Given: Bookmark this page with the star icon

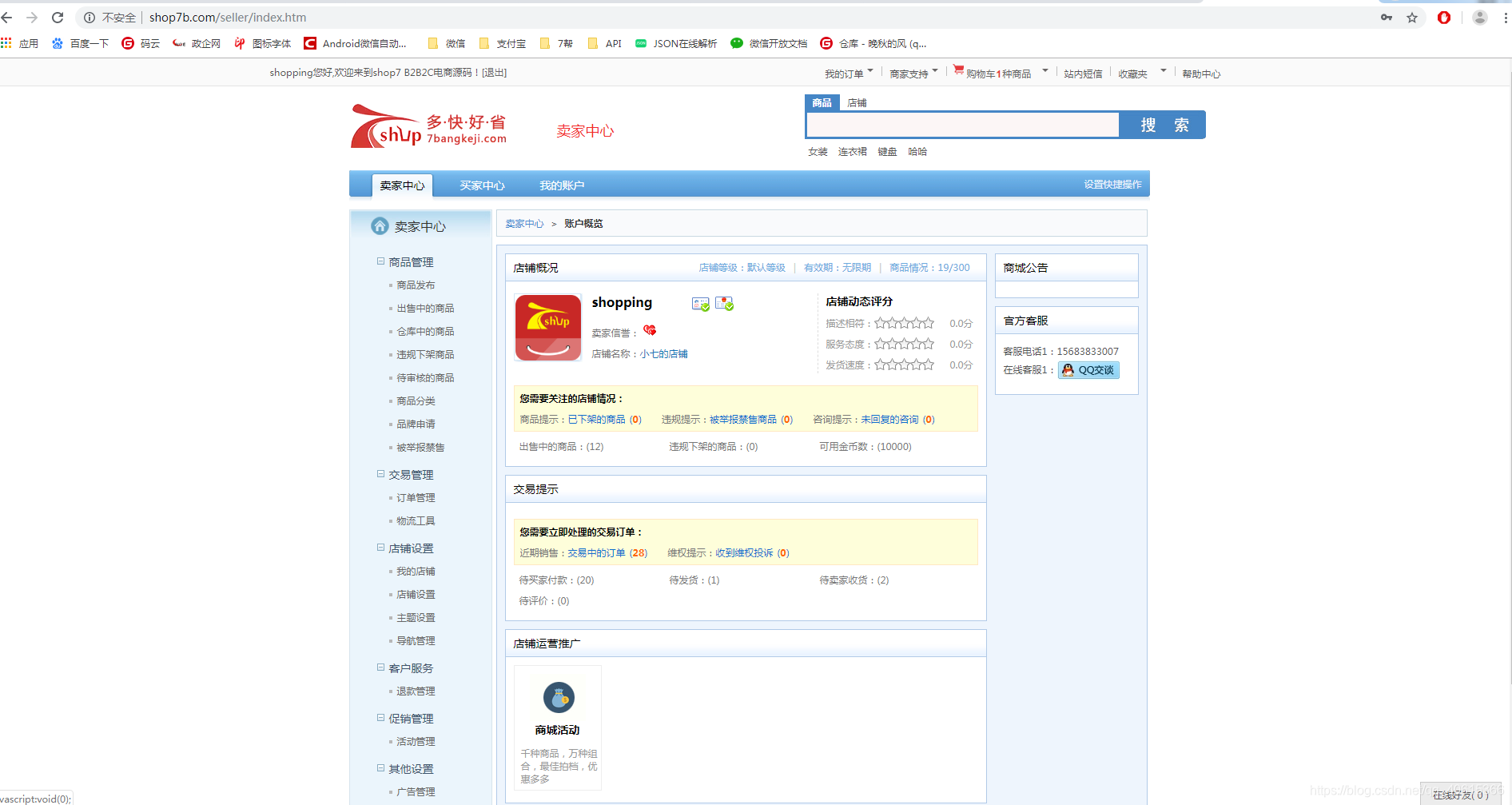Looking at the screenshot, I should (x=1412, y=18).
